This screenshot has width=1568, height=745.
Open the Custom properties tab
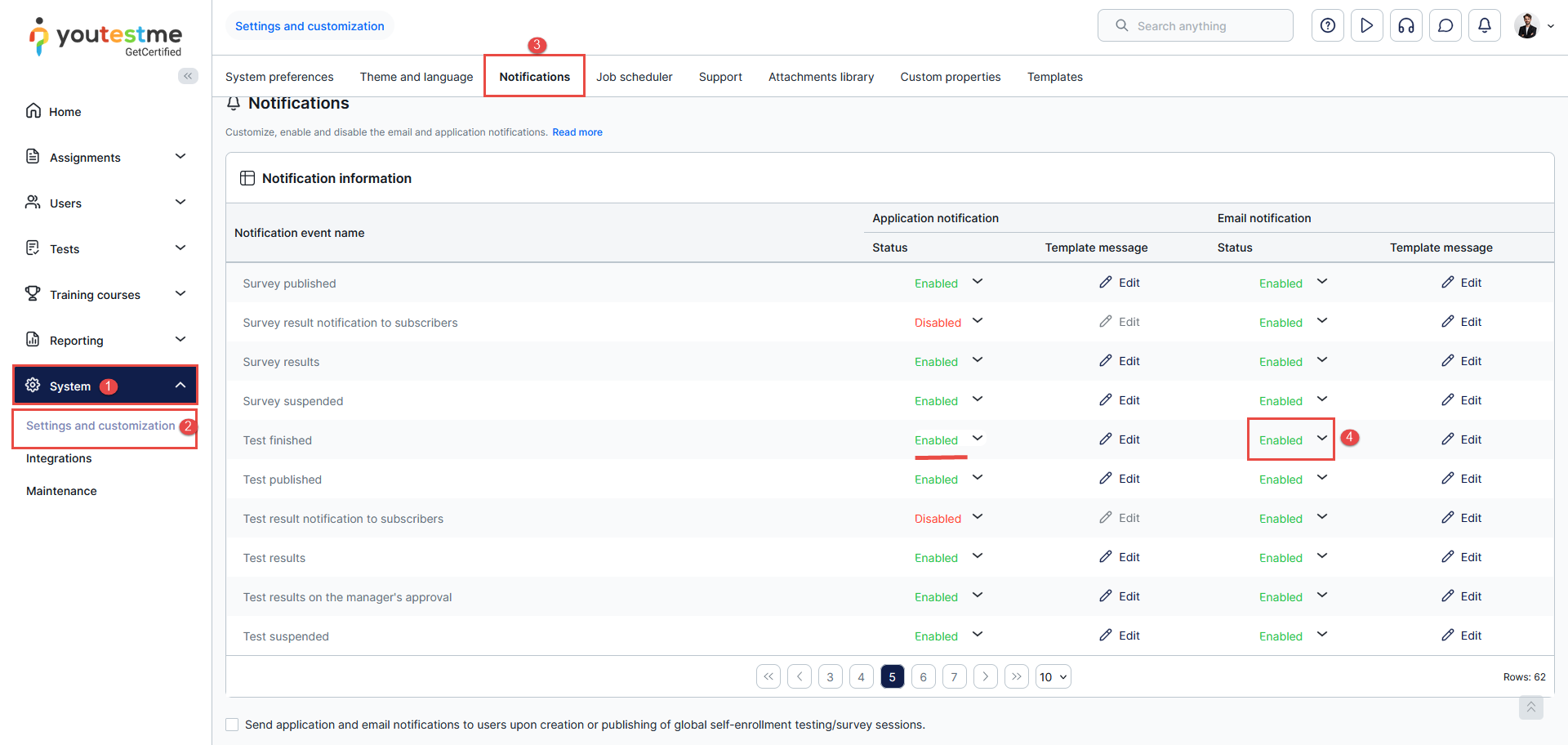(x=950, y=77)
